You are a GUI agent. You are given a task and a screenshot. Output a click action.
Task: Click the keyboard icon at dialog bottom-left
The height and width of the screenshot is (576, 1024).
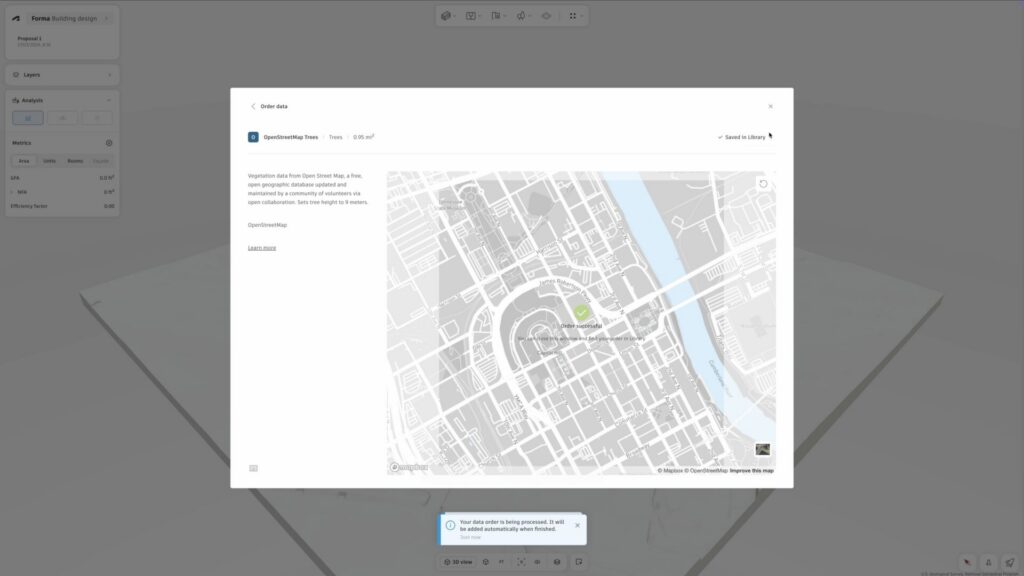point(253,468)
